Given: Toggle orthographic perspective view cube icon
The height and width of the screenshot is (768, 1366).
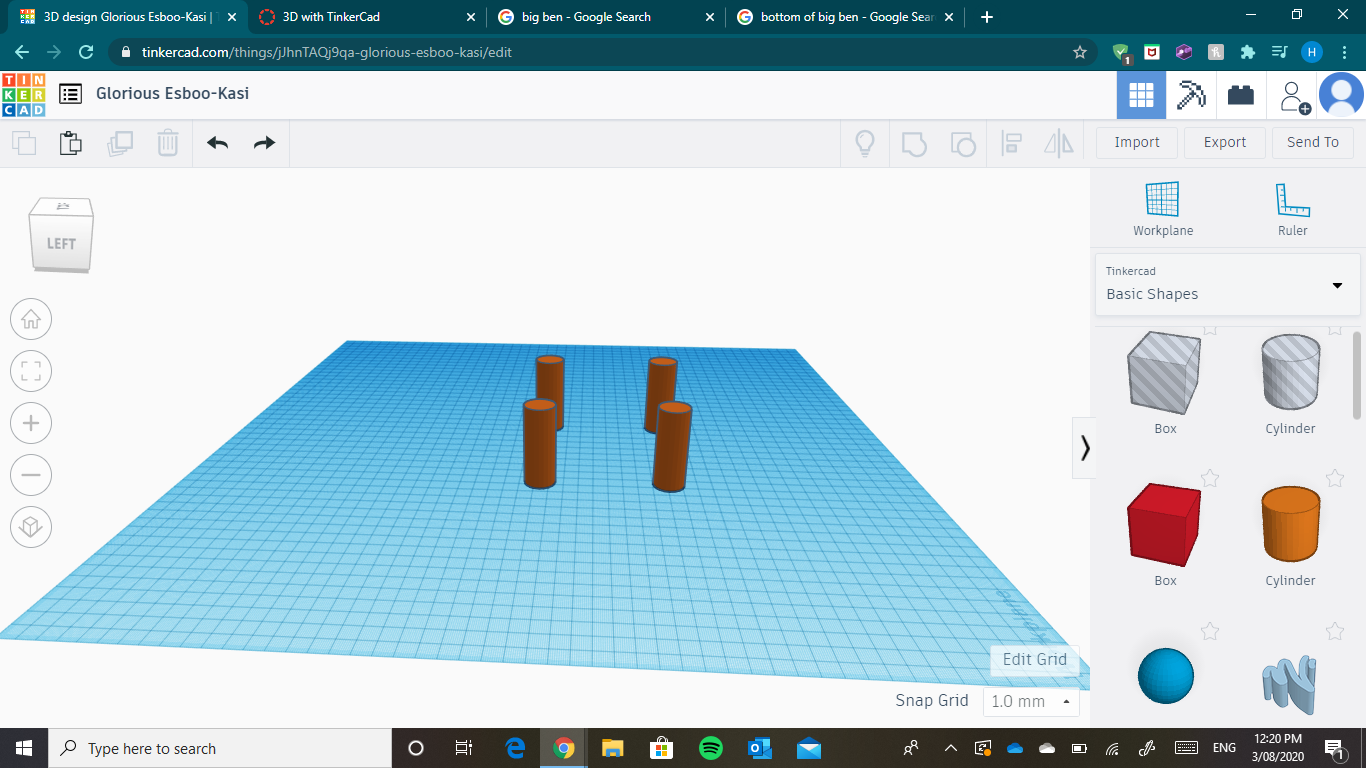Looking at the screenshot, I should (31, 527).
